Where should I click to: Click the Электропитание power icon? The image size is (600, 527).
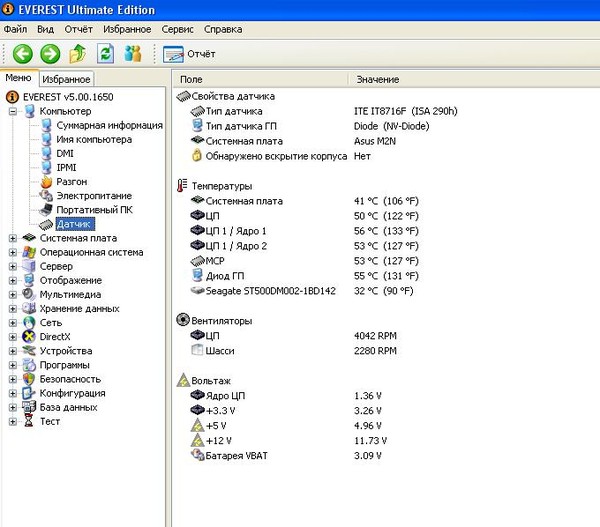pyautogui.click(x=46, y=196)
